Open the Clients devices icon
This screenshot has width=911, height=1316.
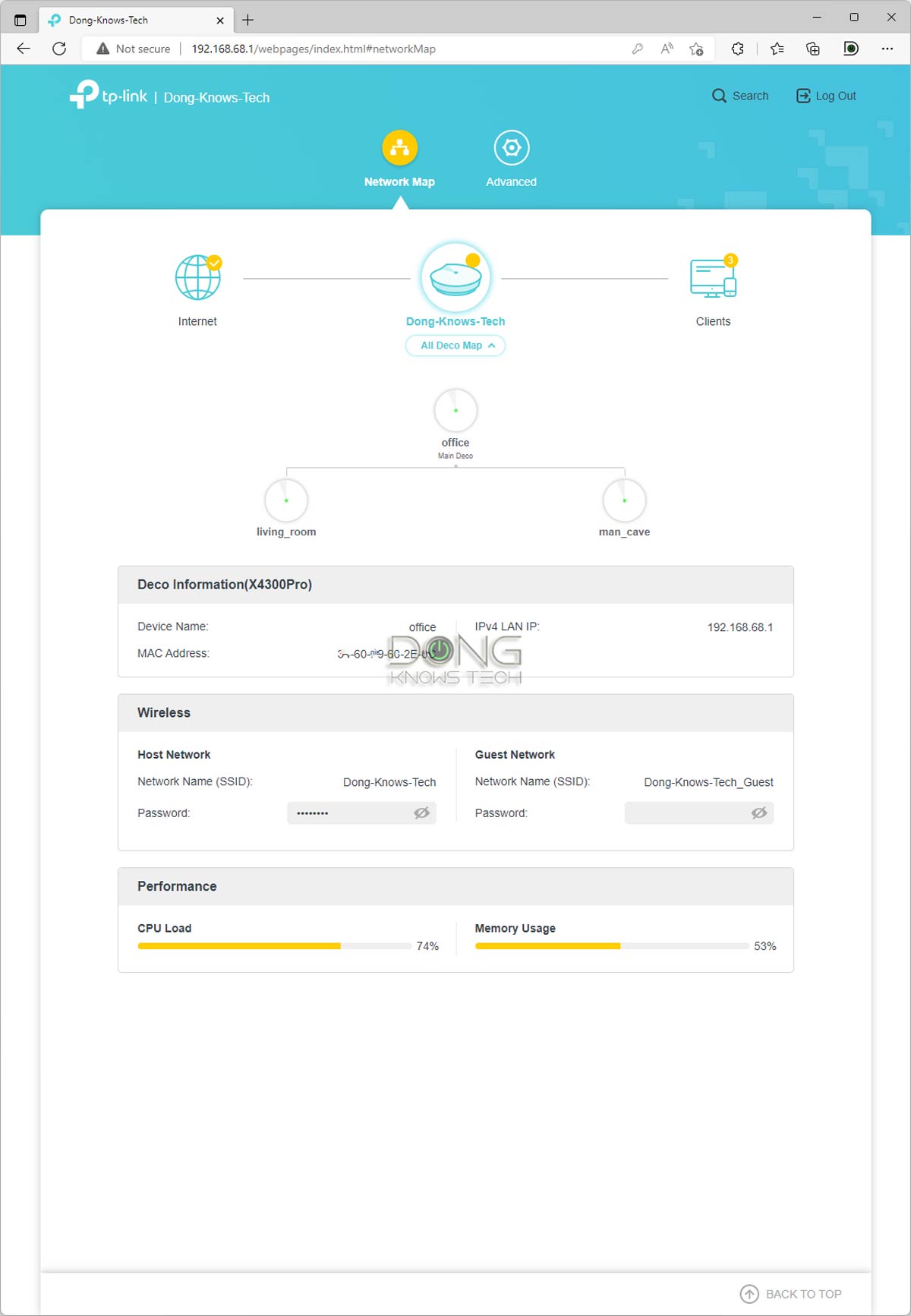[x=714, y=277]
